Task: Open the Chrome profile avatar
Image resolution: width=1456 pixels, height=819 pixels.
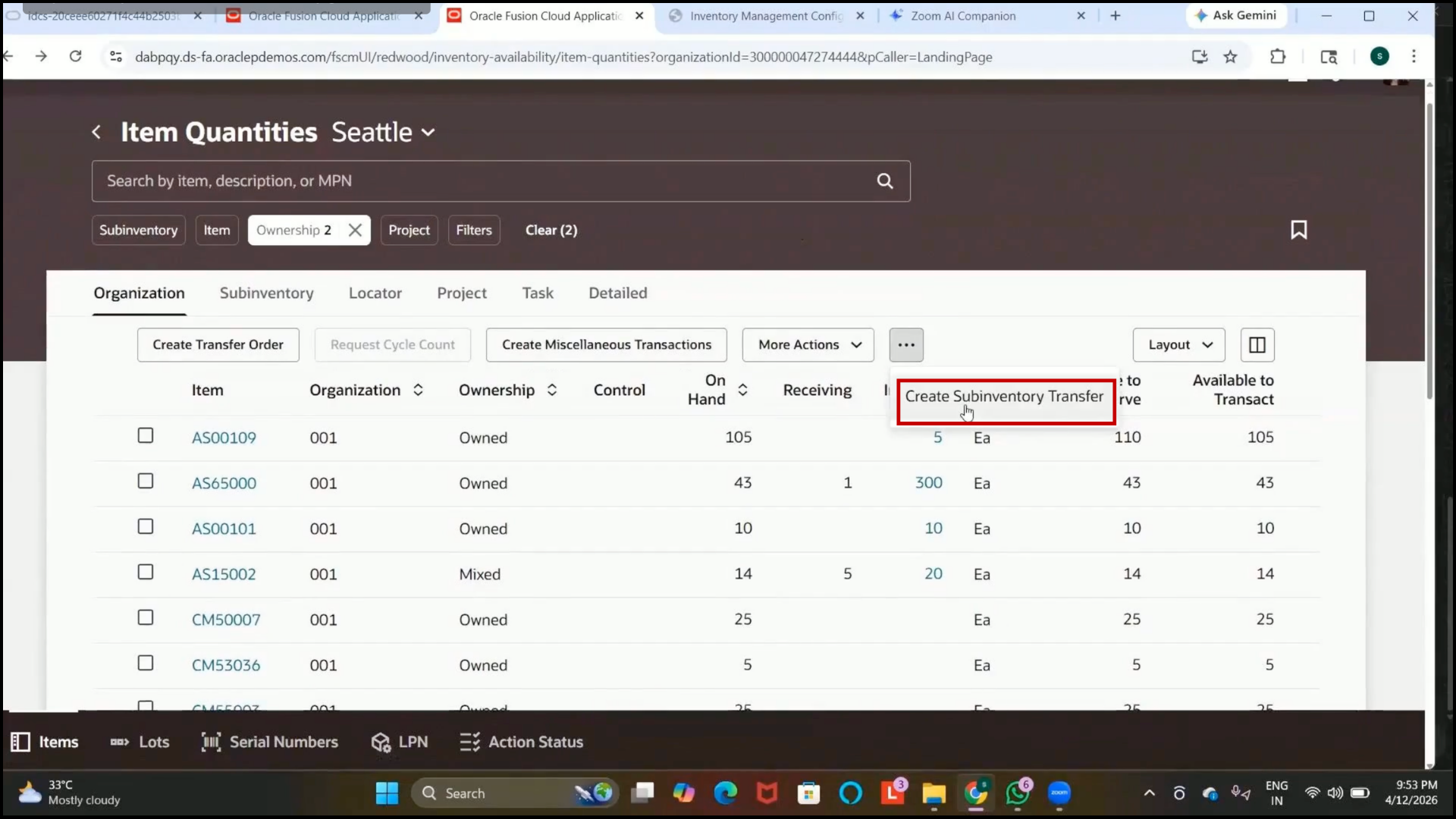Action: click(x=1379, y=56)
